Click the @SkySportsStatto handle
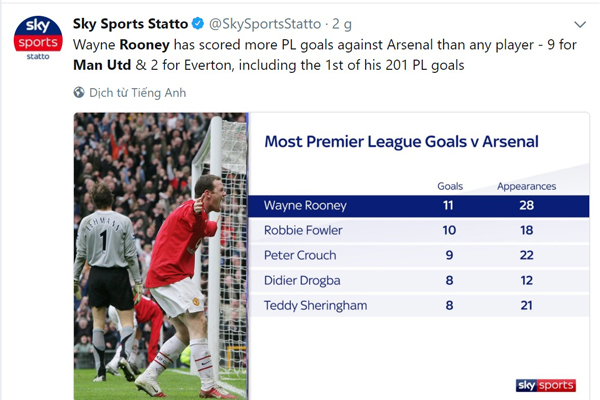 [x=265, y=24]
